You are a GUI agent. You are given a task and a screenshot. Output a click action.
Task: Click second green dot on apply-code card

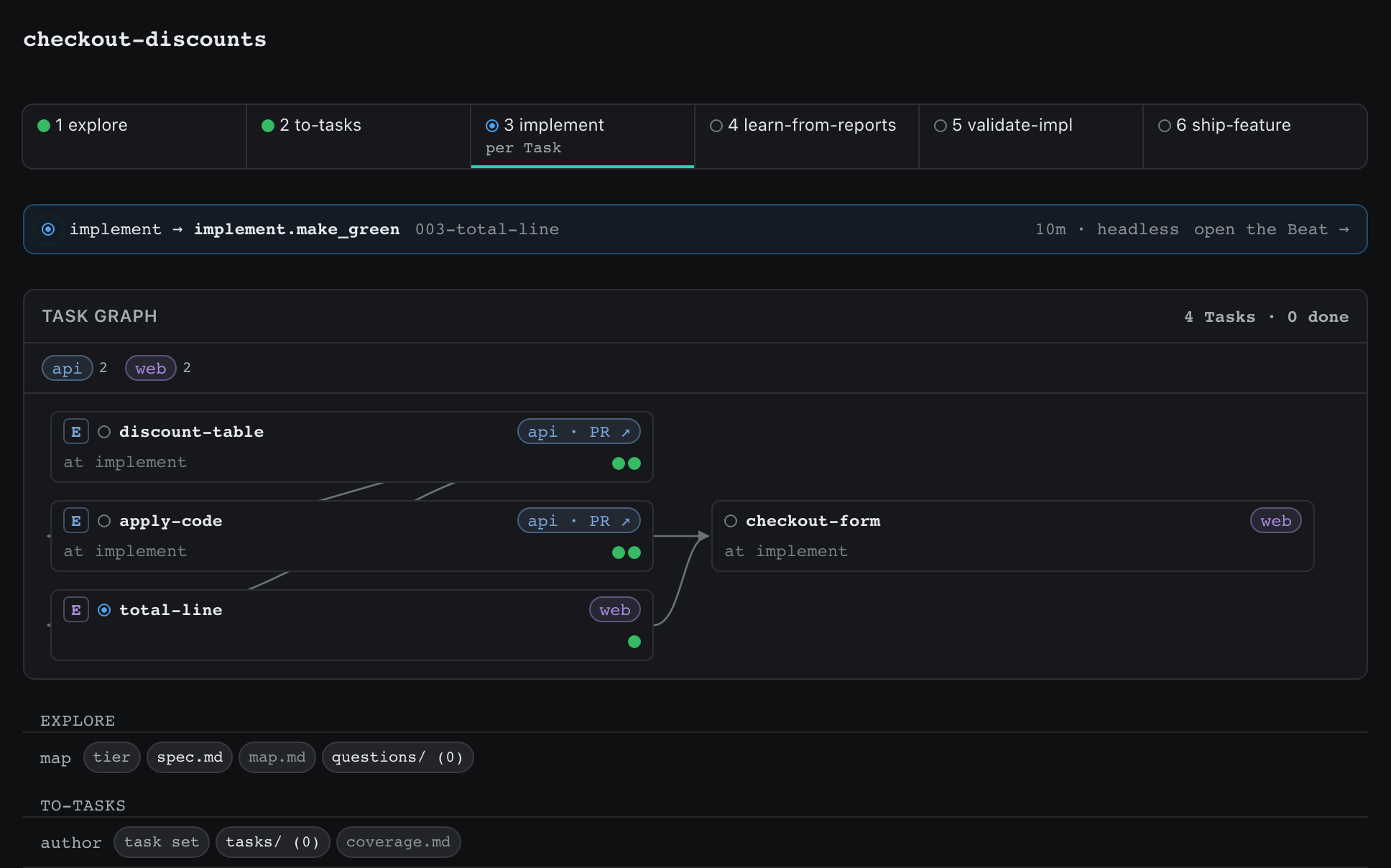pos(634,553)
